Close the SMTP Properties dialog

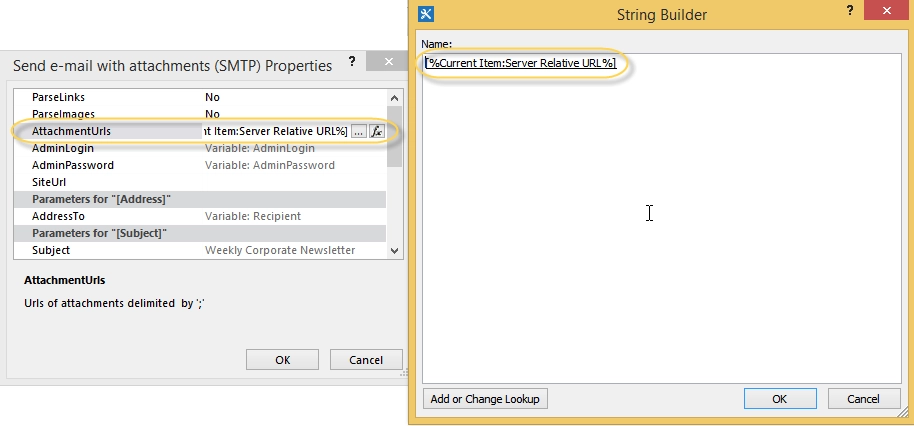(389, 62)
